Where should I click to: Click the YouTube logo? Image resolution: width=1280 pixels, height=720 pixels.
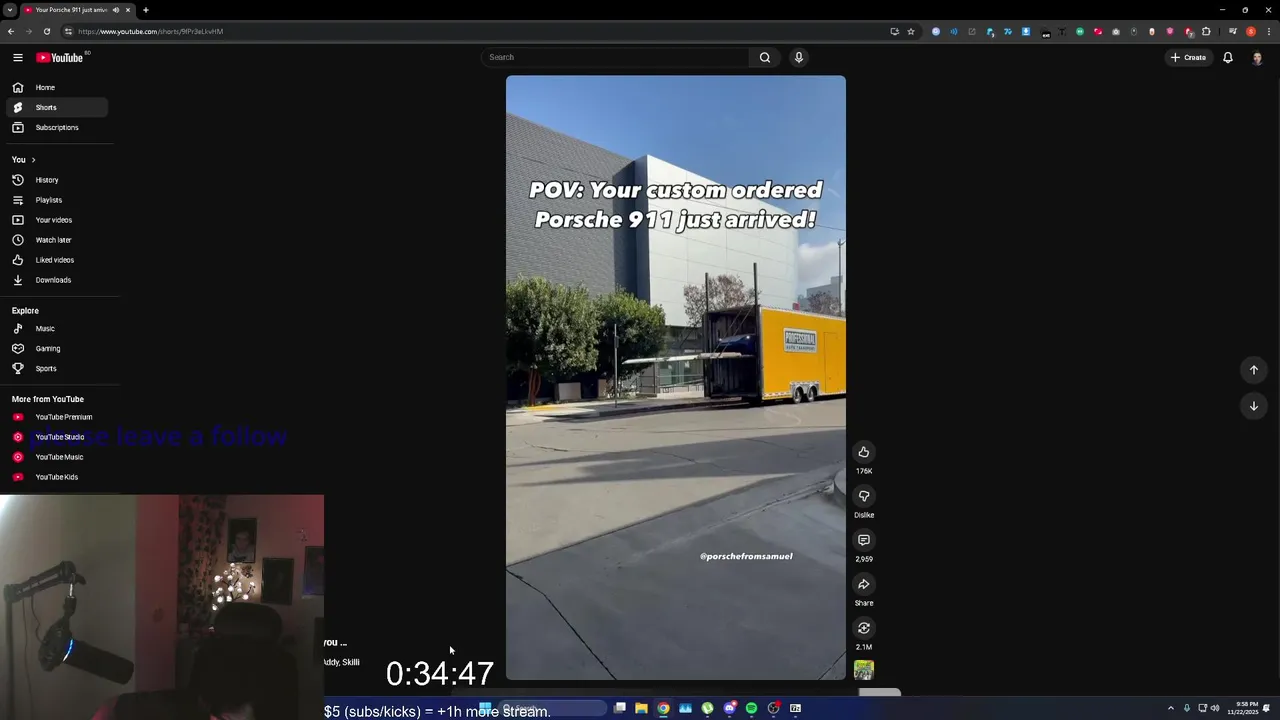click(x=60, y=57)
